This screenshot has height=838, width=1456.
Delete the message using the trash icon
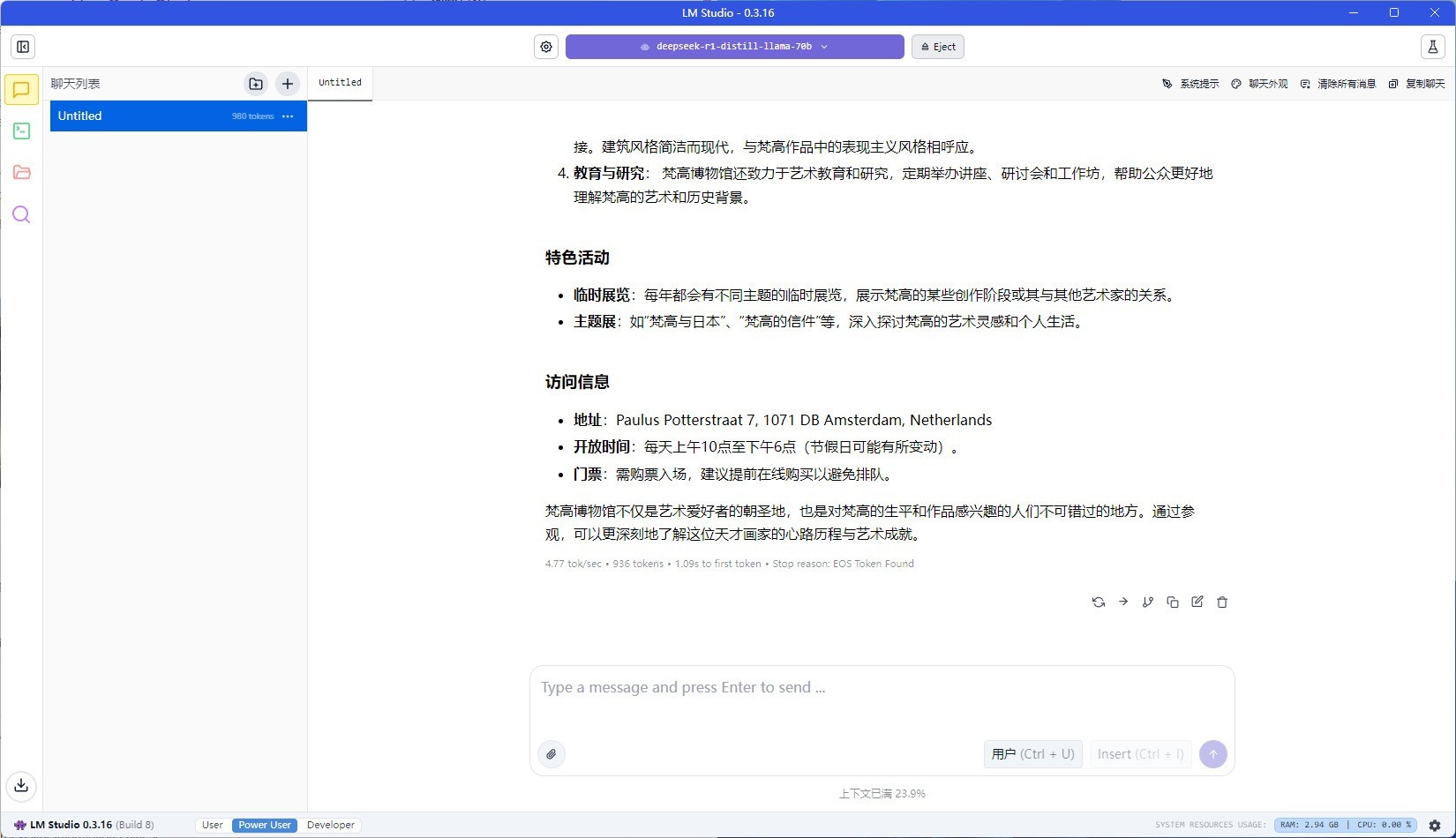point(1222,602)
